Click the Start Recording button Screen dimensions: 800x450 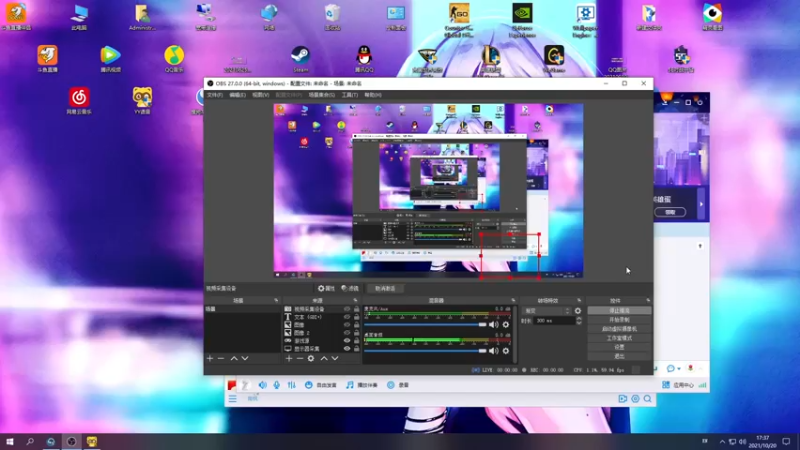618,320
